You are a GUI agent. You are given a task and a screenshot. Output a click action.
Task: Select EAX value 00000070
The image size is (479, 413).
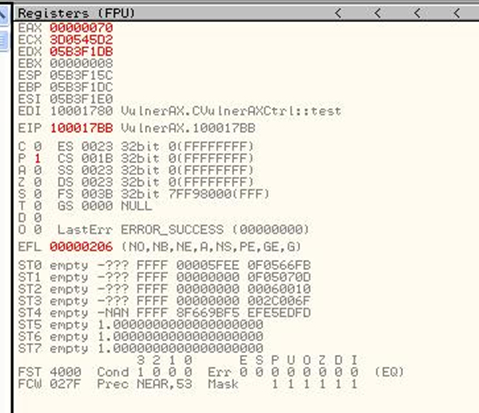(81, 28)
